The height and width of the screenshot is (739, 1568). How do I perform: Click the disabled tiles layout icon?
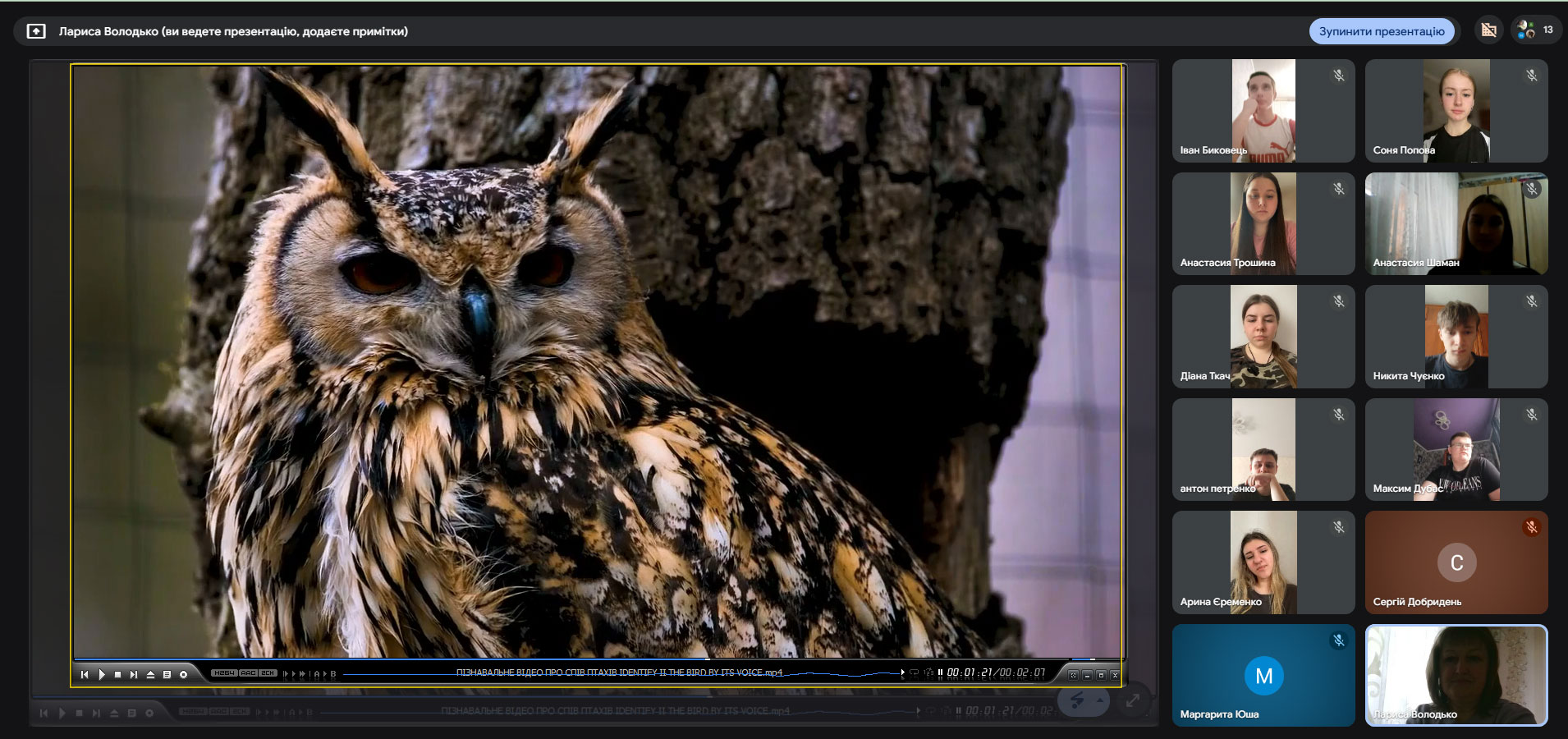click(x=1488, y=30)
